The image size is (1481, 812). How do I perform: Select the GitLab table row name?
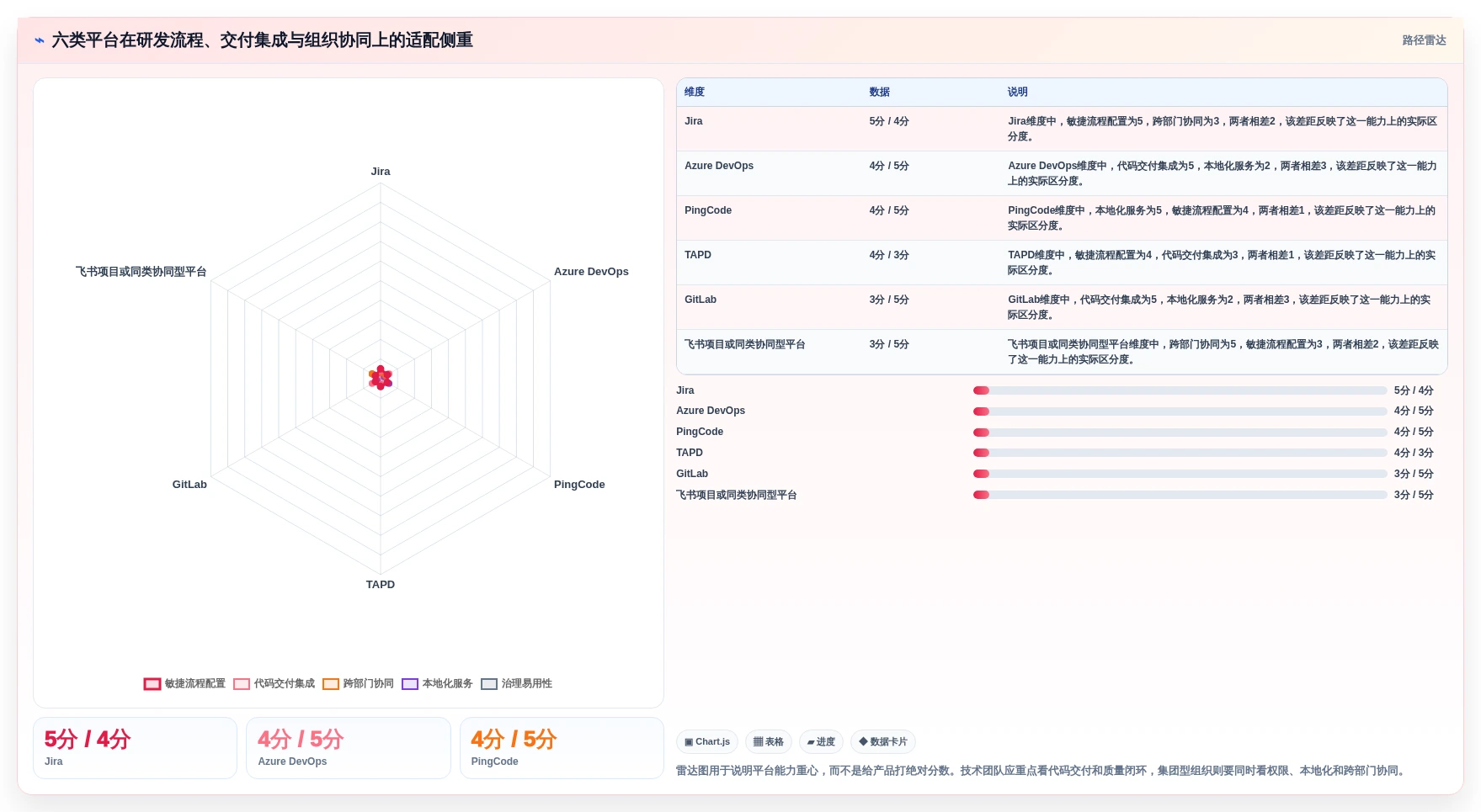(x=701, y=300)
